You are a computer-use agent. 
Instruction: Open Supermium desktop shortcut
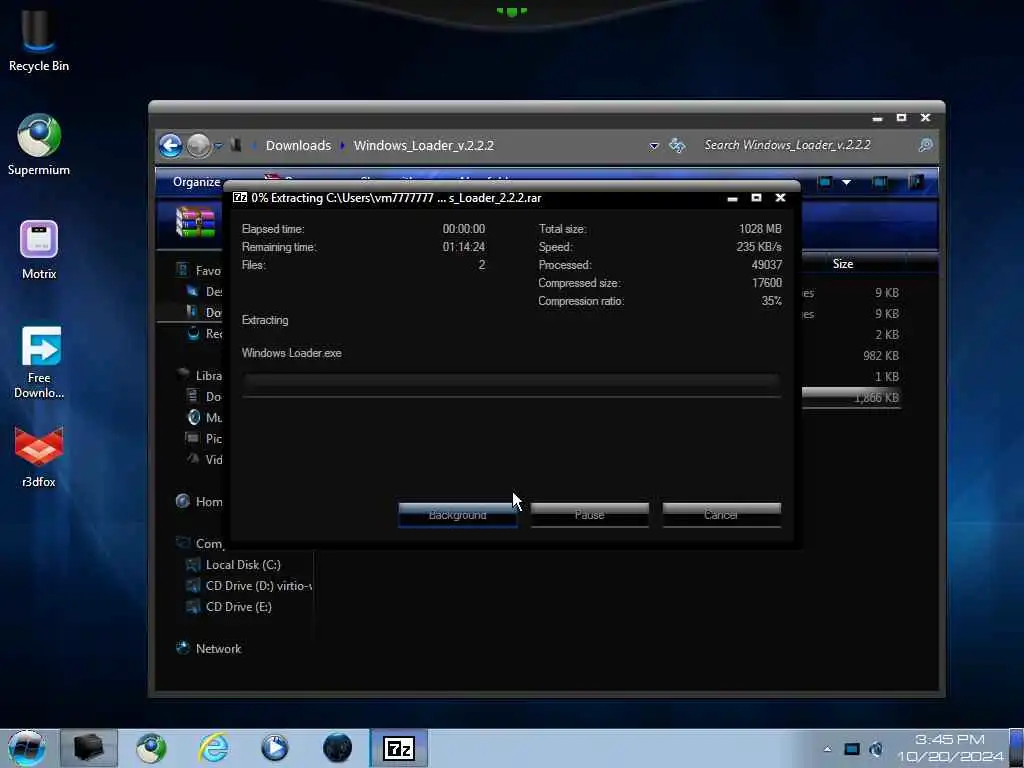coord(39,145)
